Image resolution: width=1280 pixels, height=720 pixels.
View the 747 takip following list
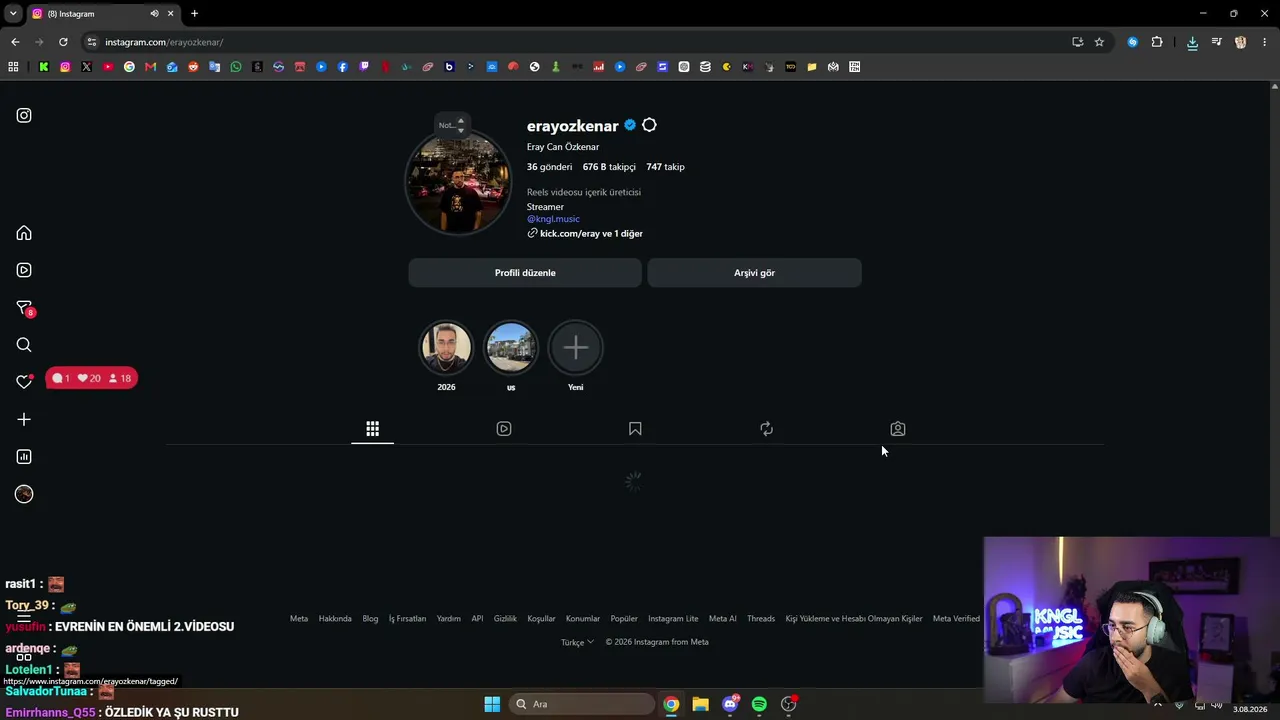(665, 167)
